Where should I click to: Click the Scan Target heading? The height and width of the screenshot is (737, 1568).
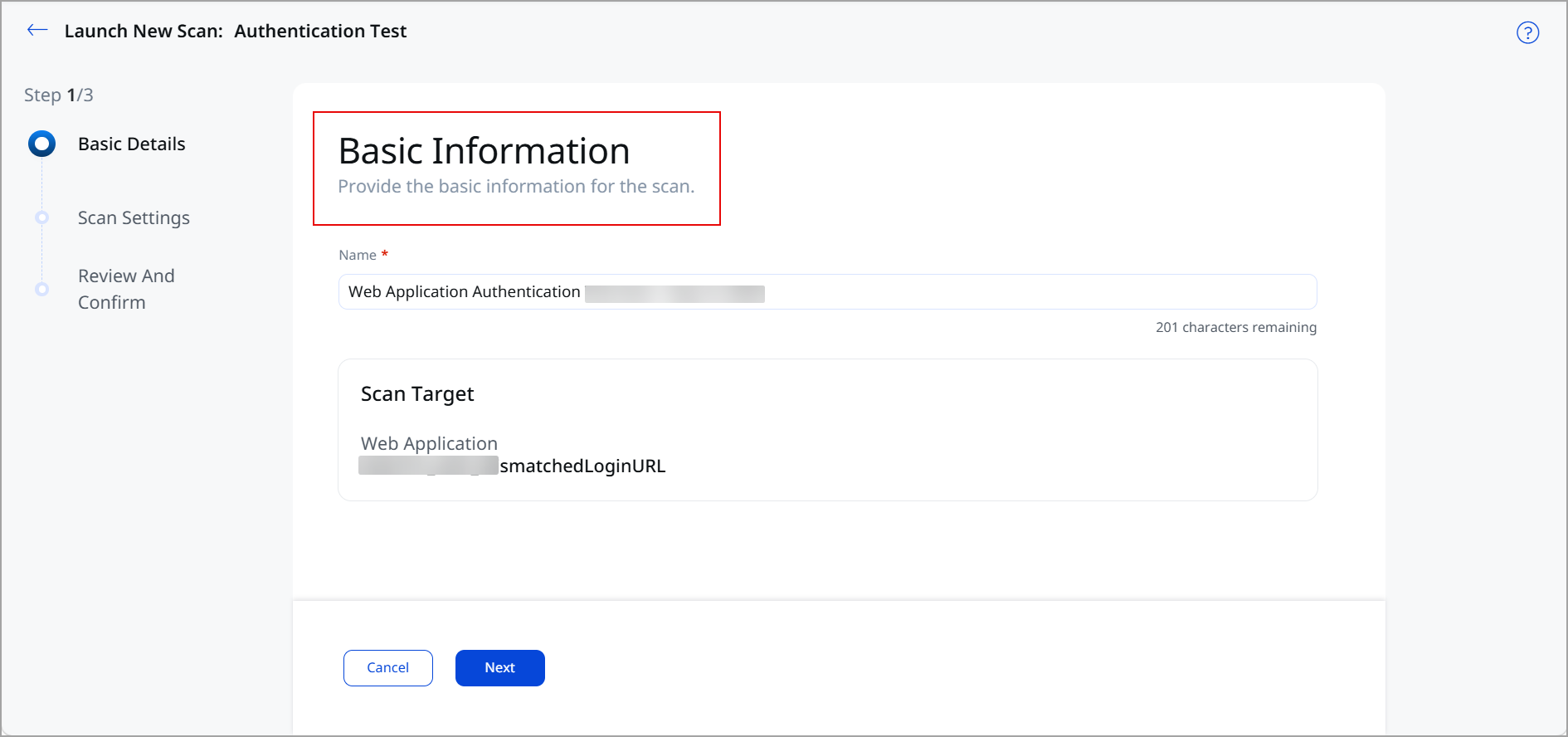[417, 394]
